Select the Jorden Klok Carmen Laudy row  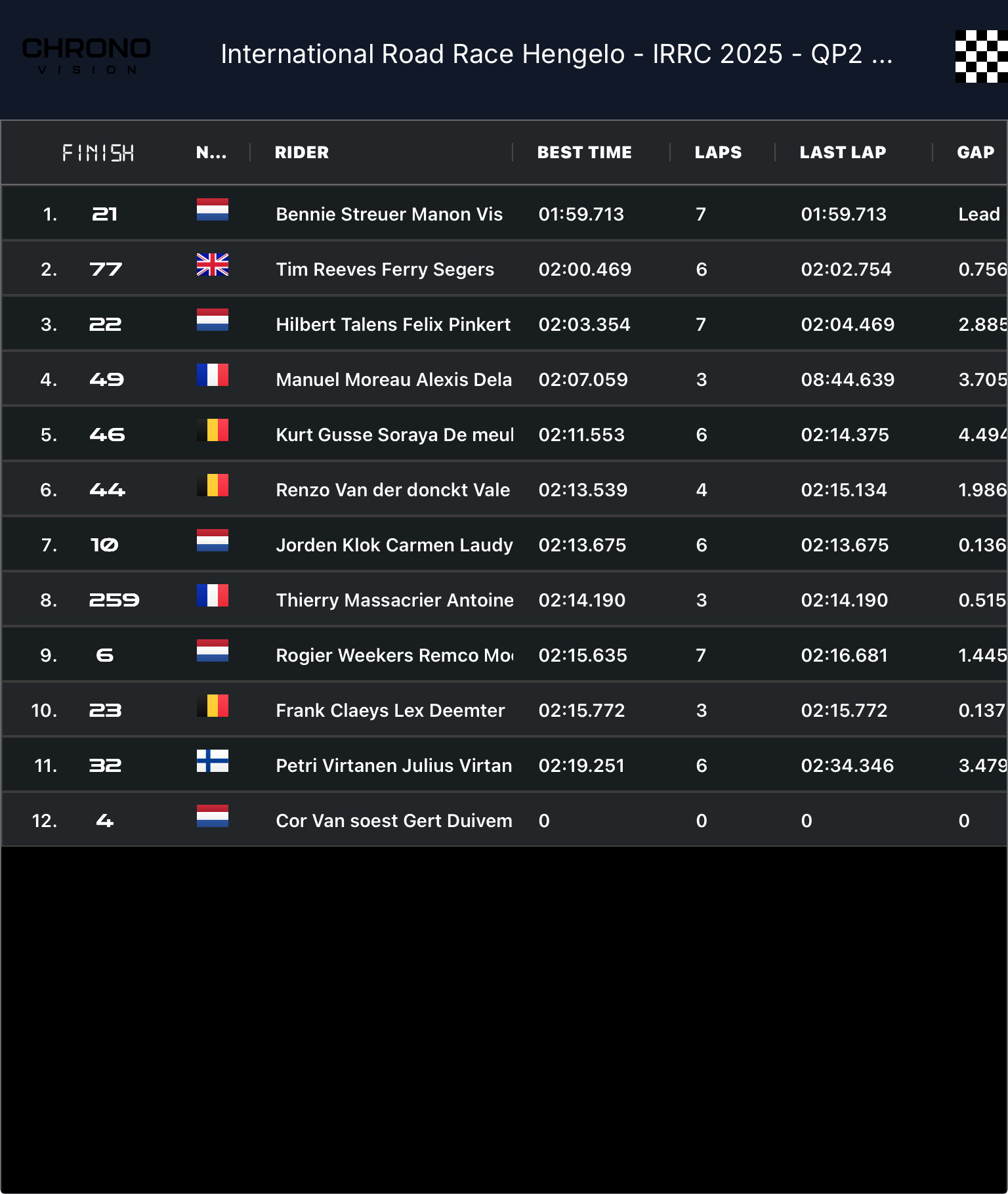504,544
